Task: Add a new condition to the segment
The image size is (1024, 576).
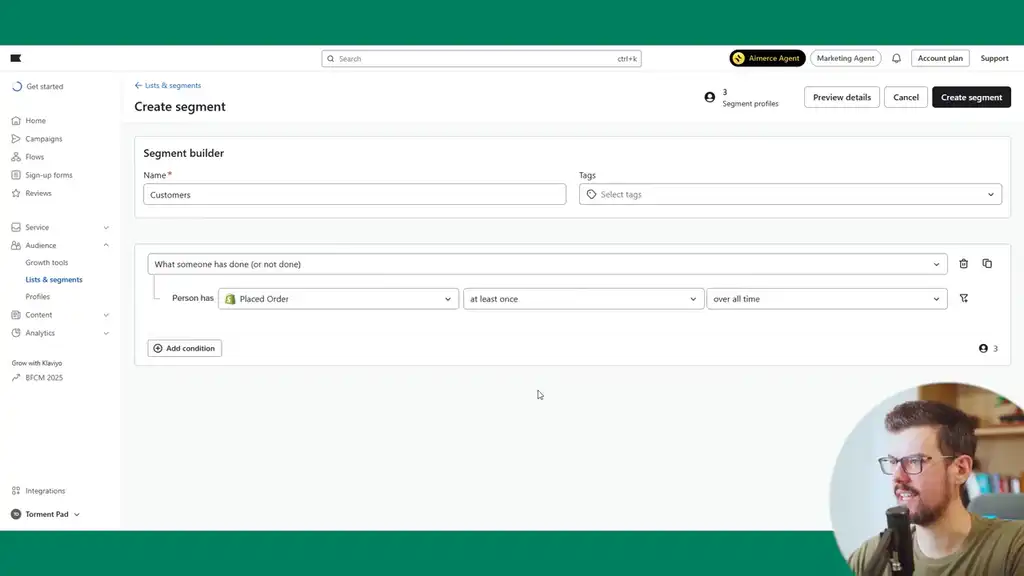Action: pyautogui.click(x=184, y=348)
